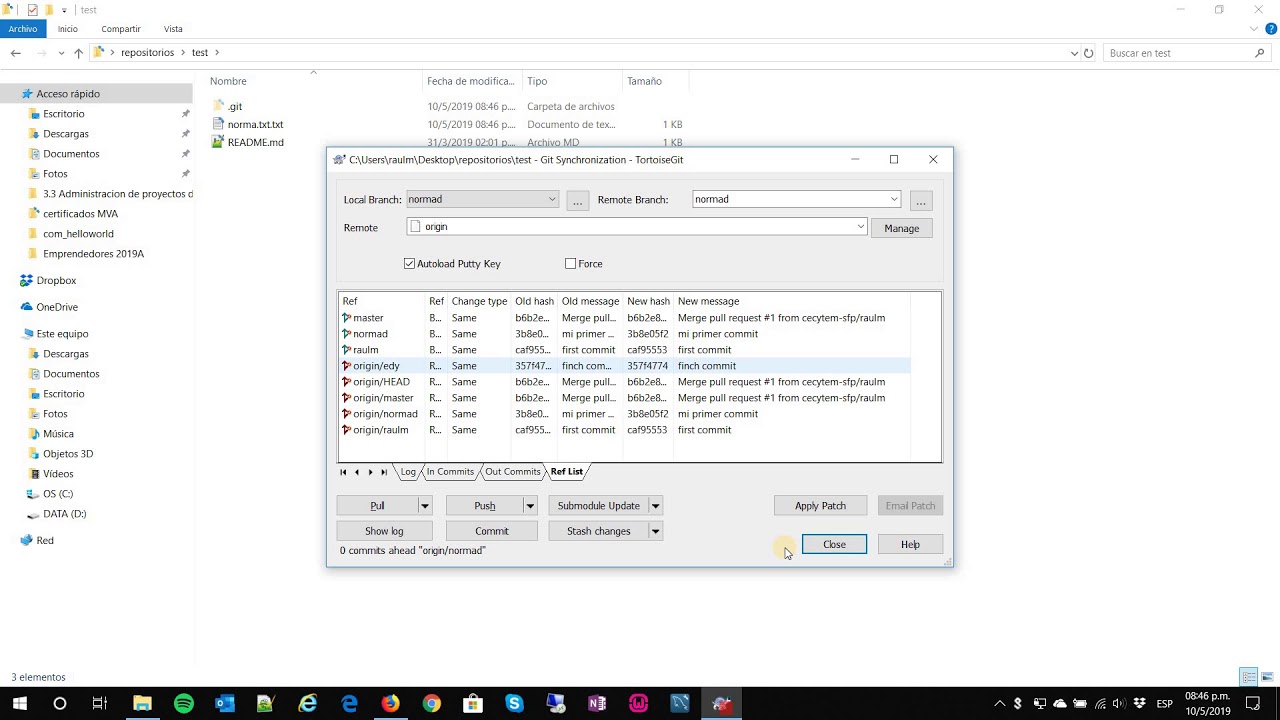Enable the Force checkbox

[x=570, y=264]
